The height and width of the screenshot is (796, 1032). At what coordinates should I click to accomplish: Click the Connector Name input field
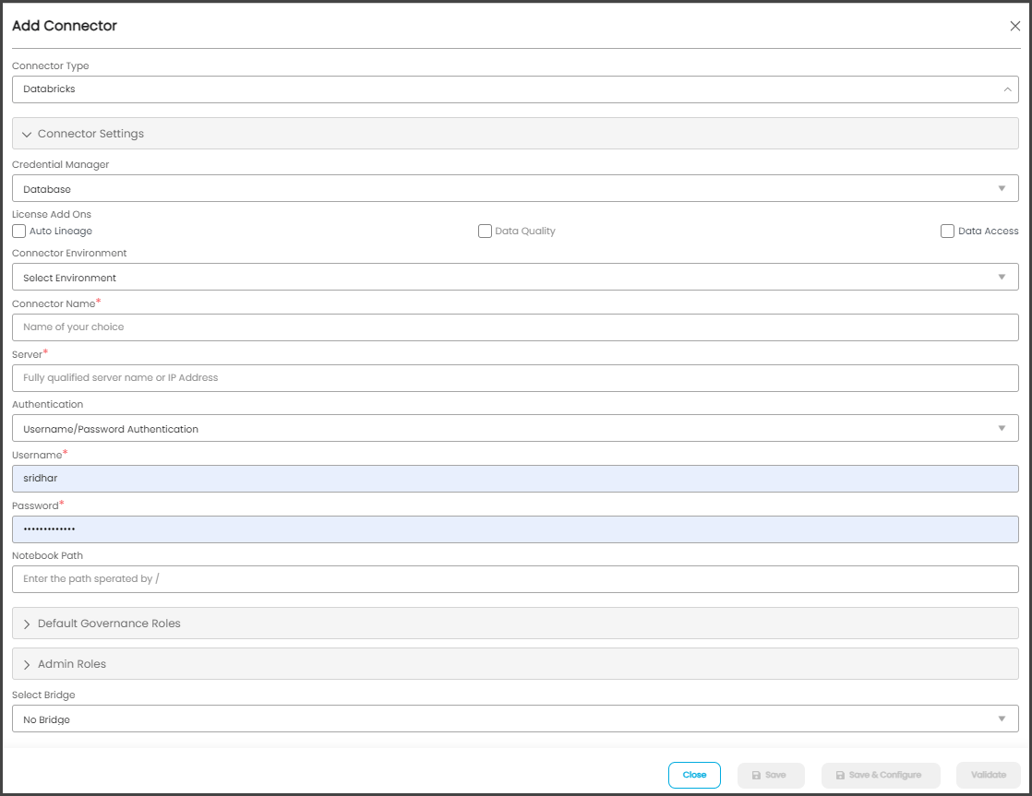tap(515, 327)
